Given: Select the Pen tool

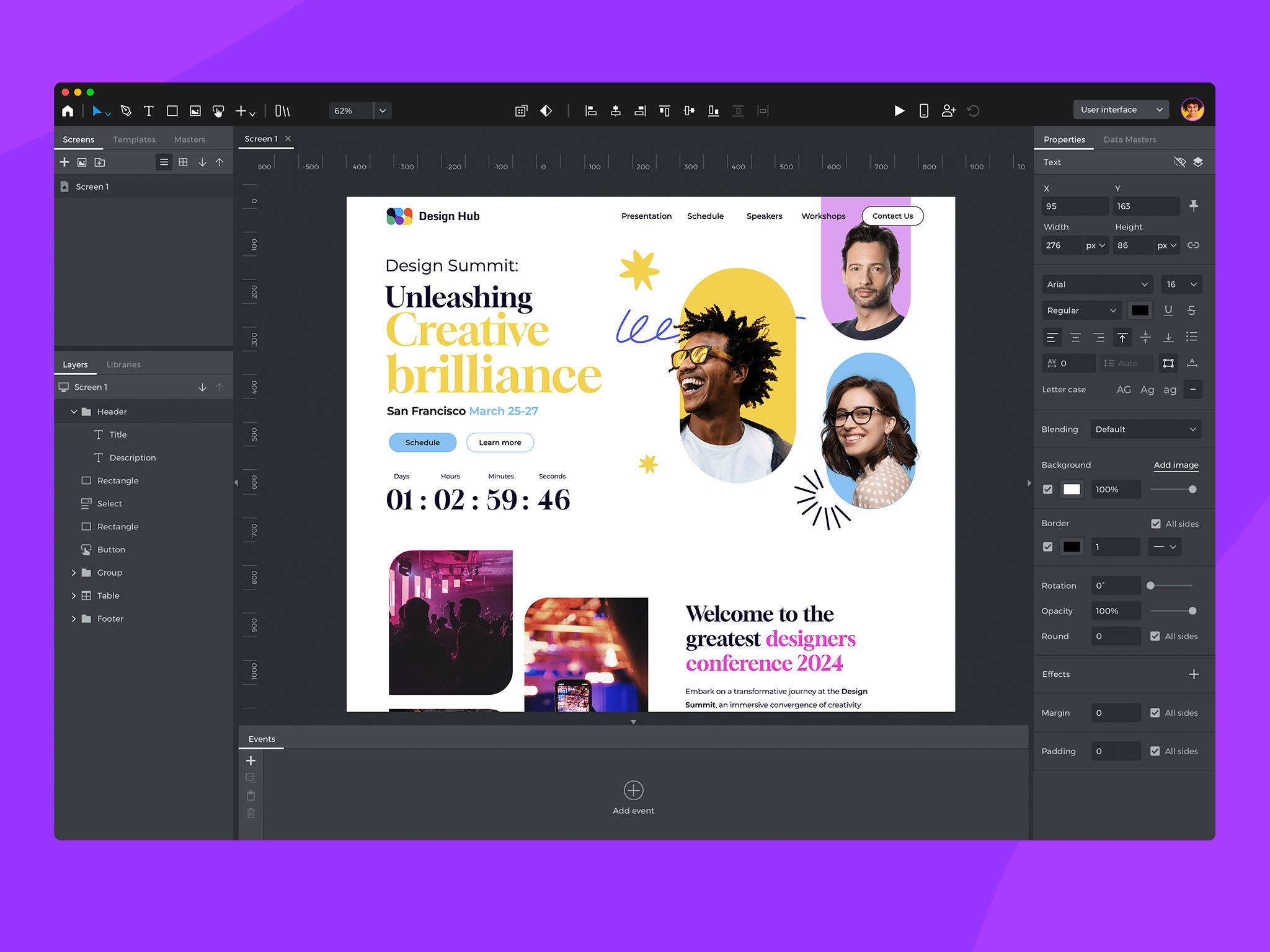Looking at the screenshot, I should point(126,110).
